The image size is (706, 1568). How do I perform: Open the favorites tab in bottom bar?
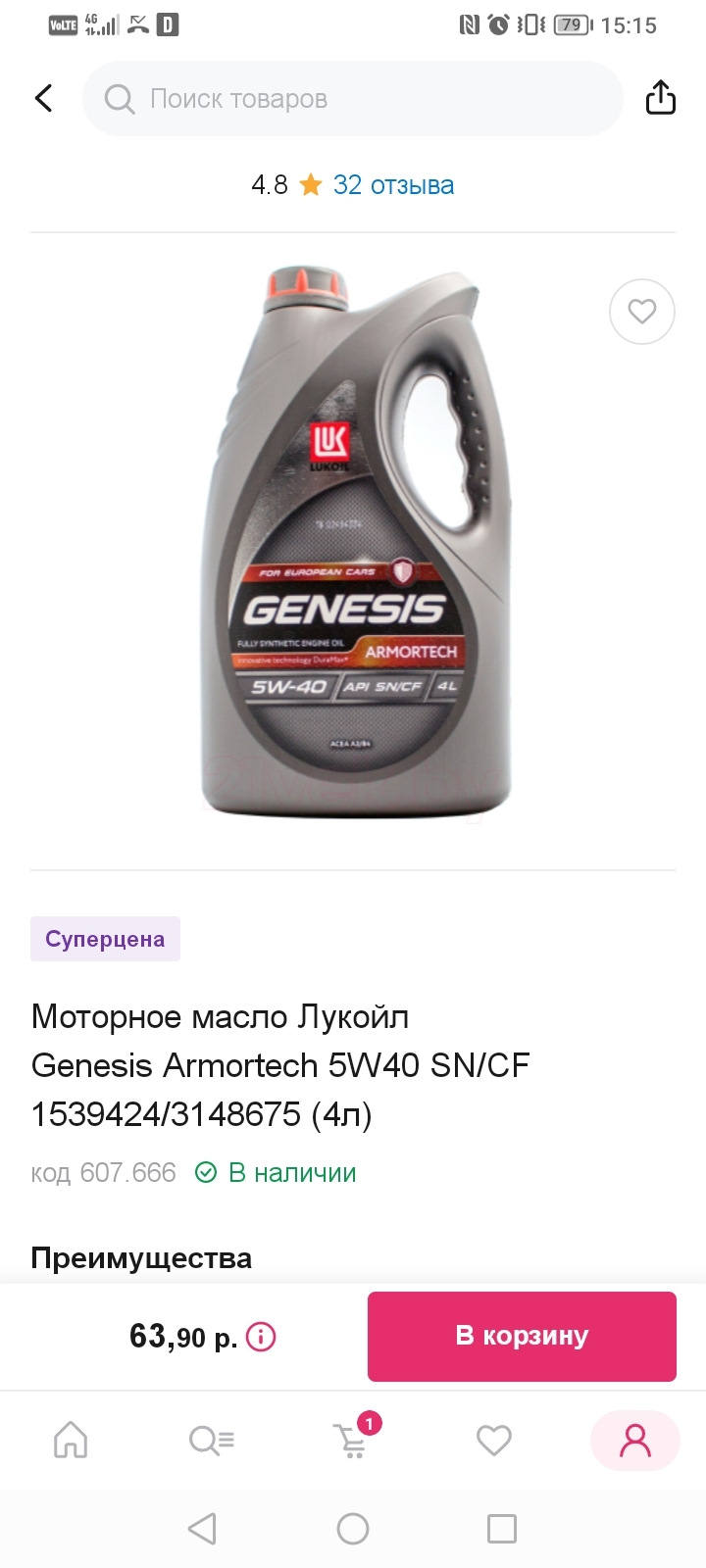(x=494, y=1441)
